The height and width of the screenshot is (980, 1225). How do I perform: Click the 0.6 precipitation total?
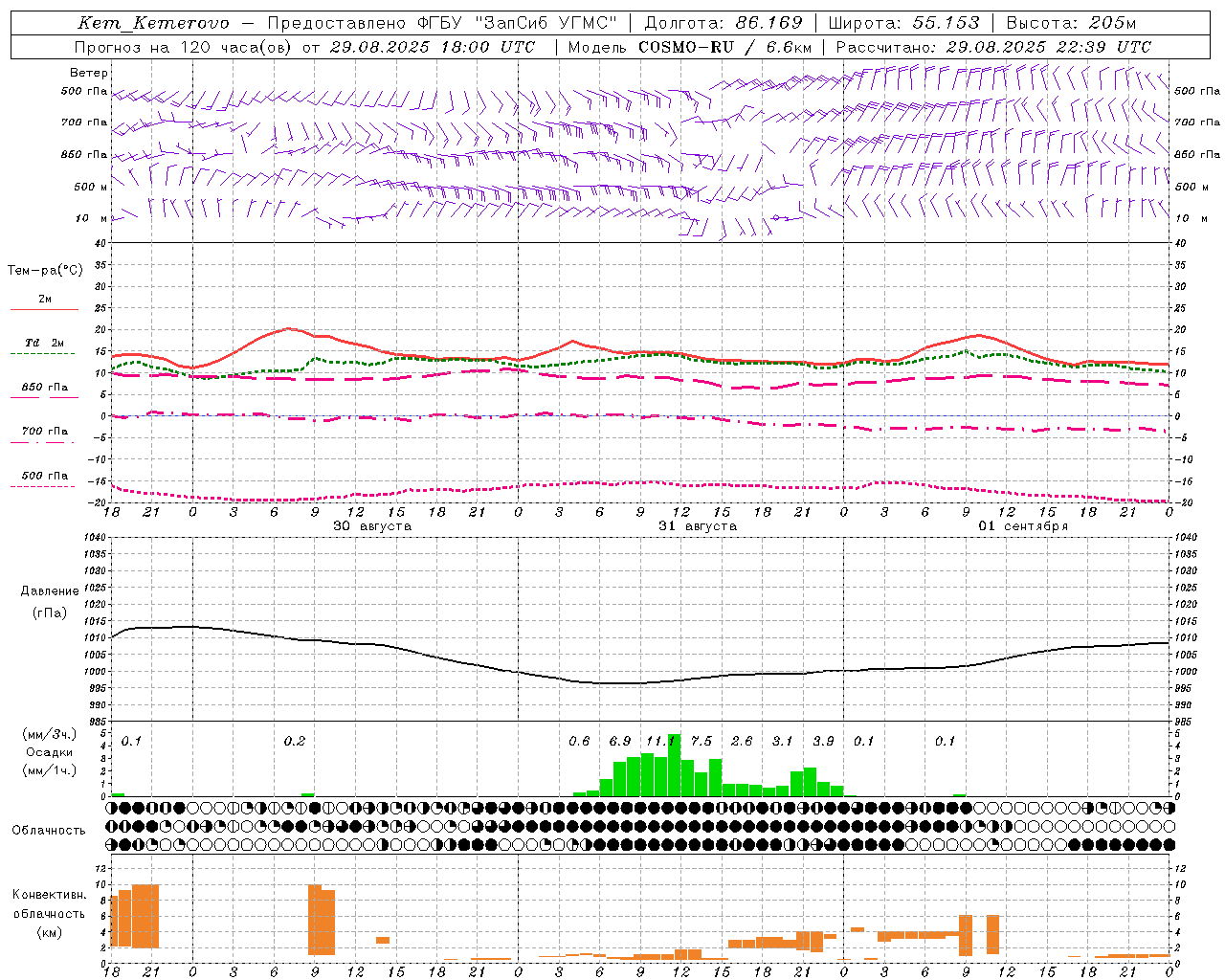pos(579,742)
